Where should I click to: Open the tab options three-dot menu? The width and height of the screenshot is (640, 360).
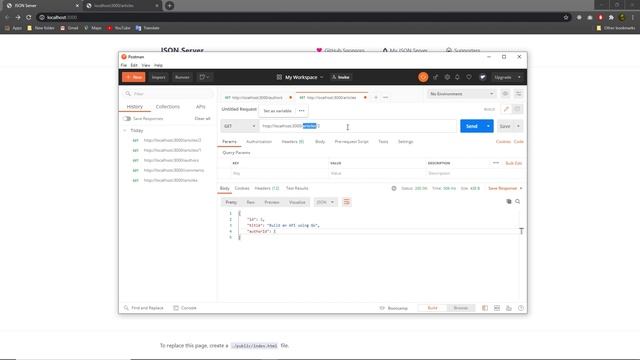pyautogui.click(x=385, y=98)
